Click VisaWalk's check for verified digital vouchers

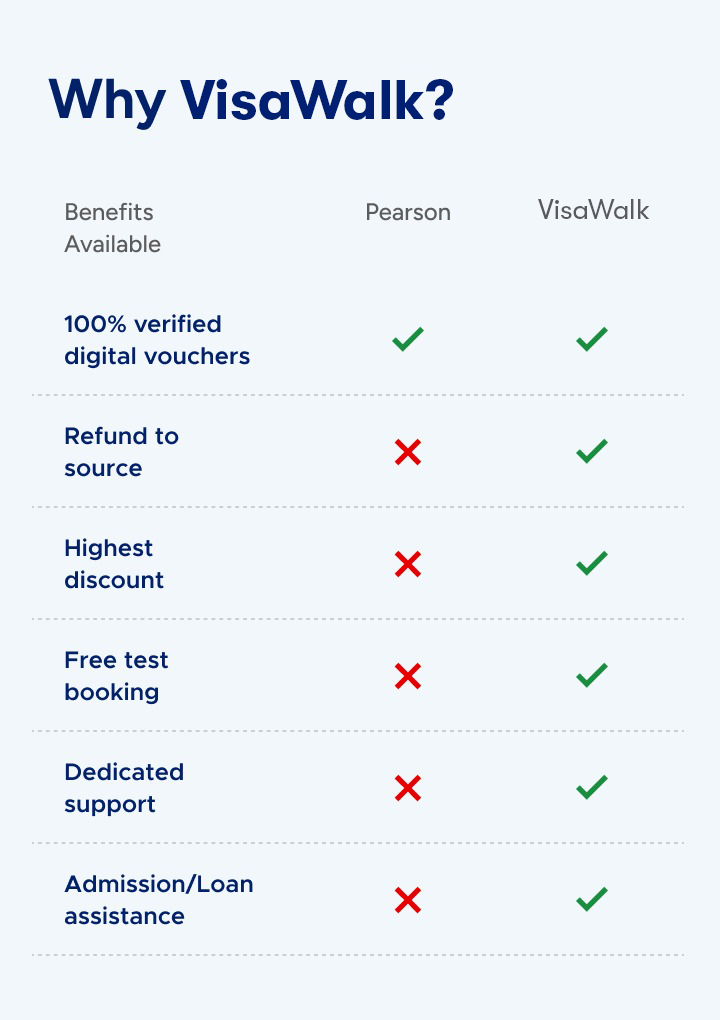[x=592, y=340]
